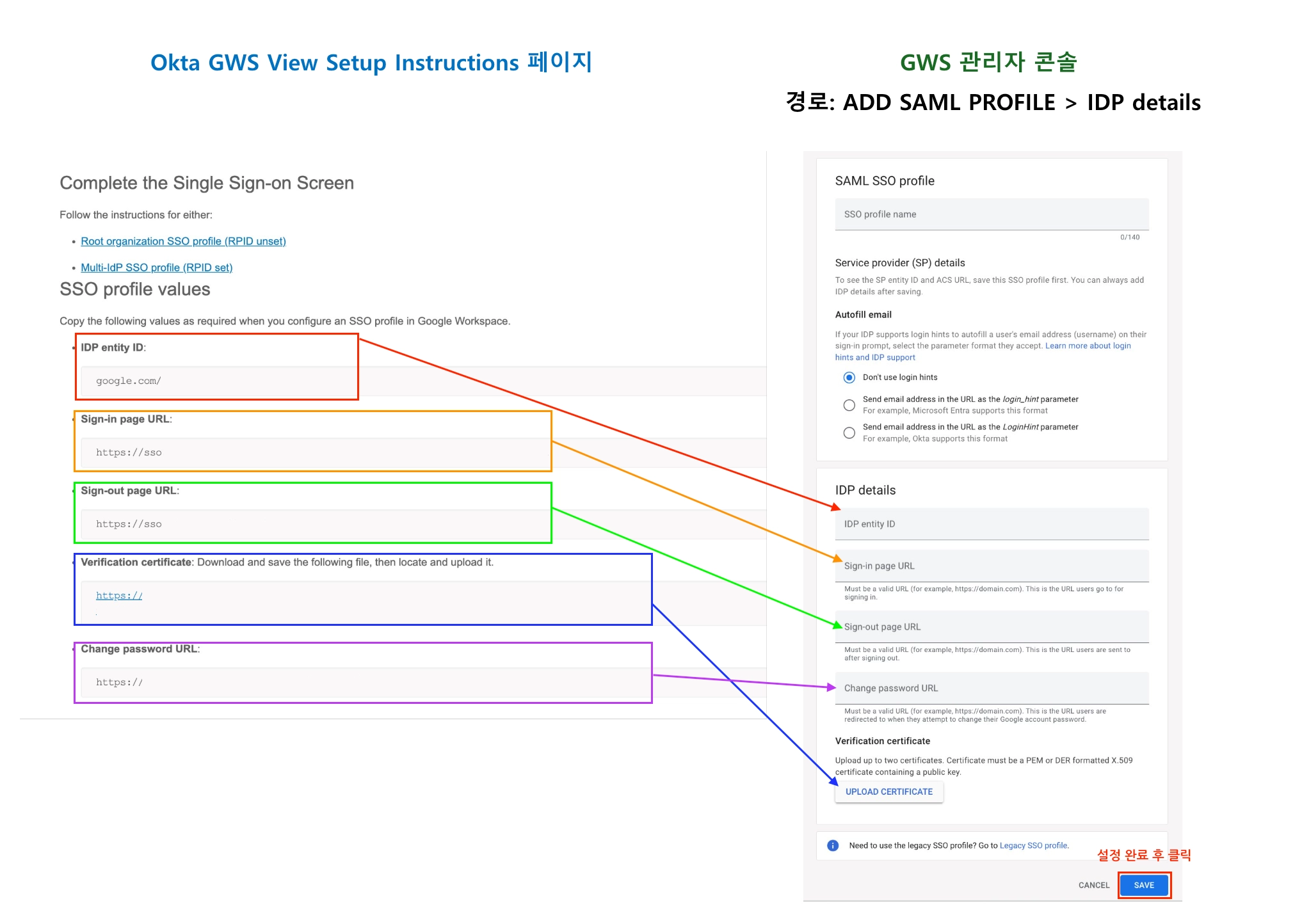Focus the Sign-out page URL input
Viewport: 1302px width, 924px height.
pyautogui.click(x=991, y=627)
